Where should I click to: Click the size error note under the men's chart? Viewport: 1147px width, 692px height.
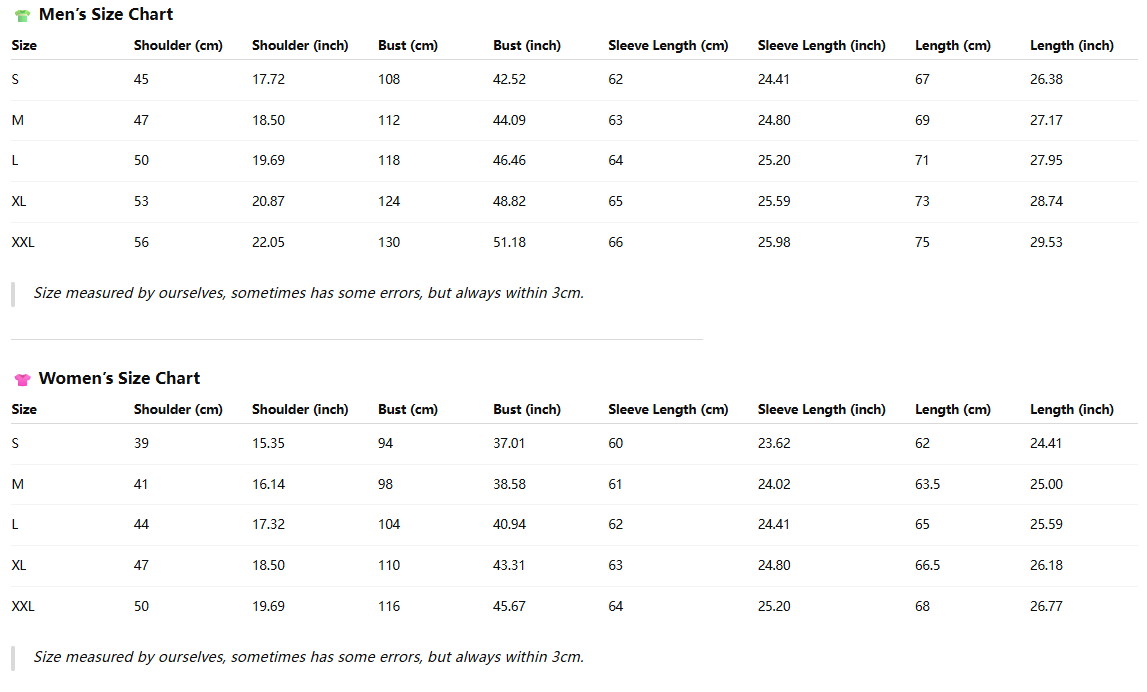click(308, 293)
